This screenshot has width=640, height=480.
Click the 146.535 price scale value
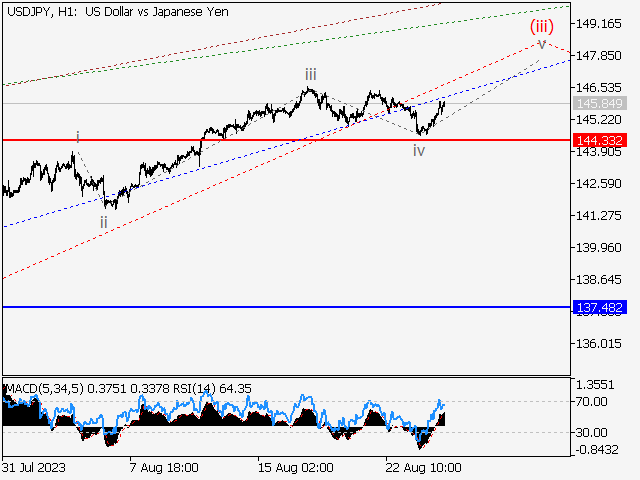click(x=598, y=87)
